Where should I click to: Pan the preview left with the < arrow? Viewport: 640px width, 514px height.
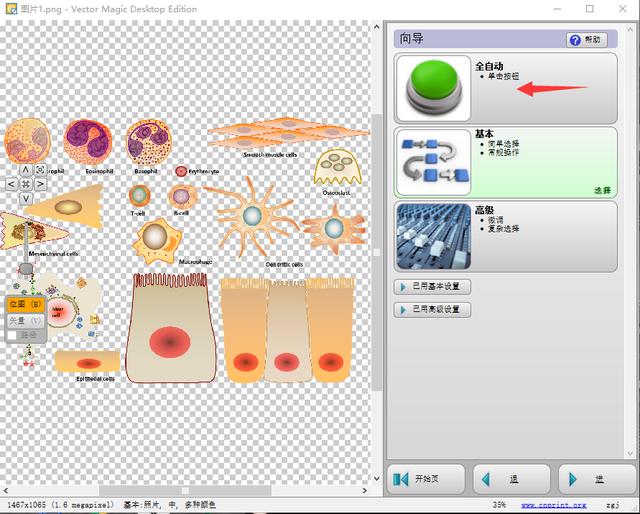[x=11, y=184]
